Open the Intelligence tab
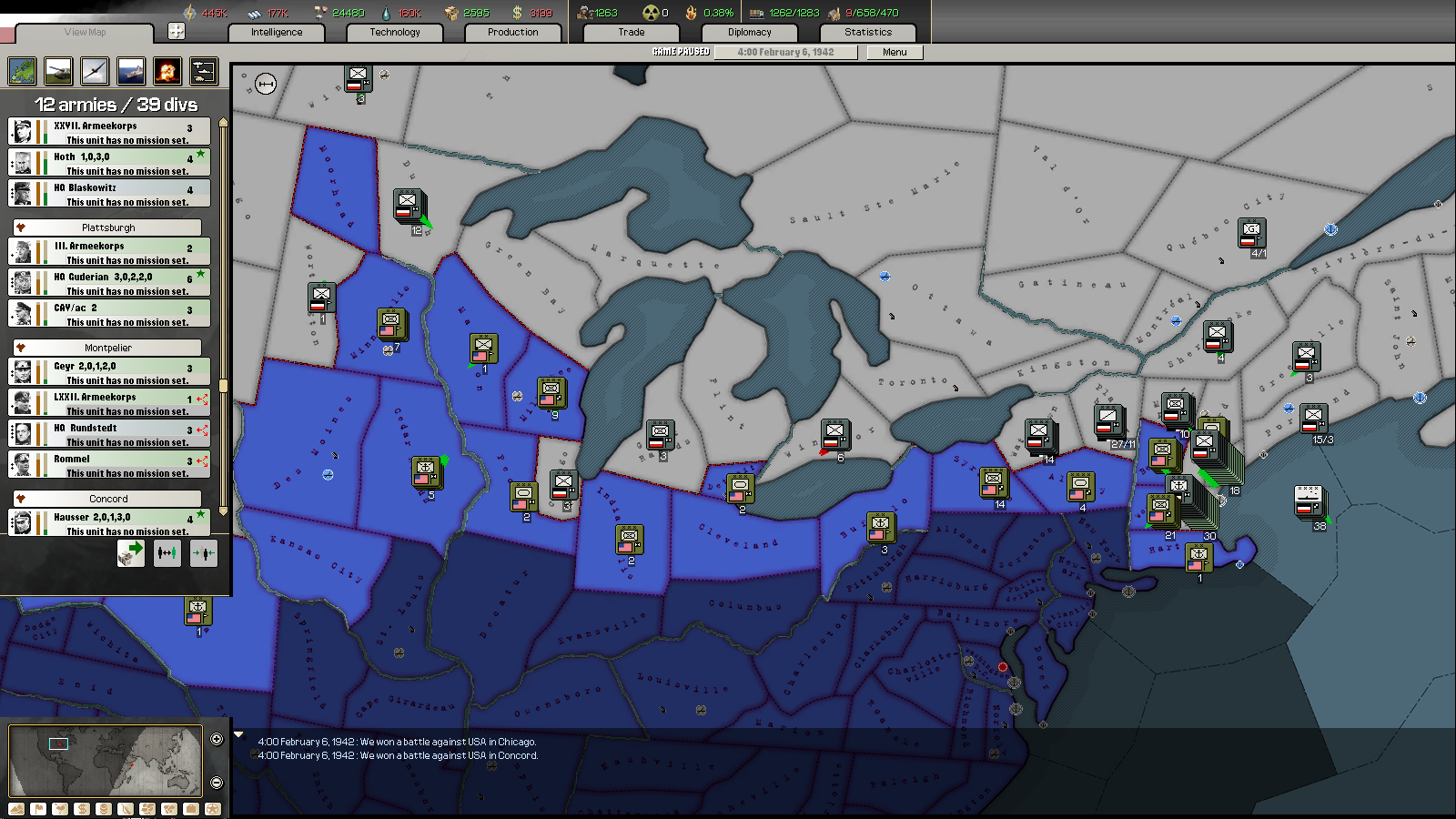This screenshot has width=1456, height=819. pyautogui.click(x=277, y=32)
